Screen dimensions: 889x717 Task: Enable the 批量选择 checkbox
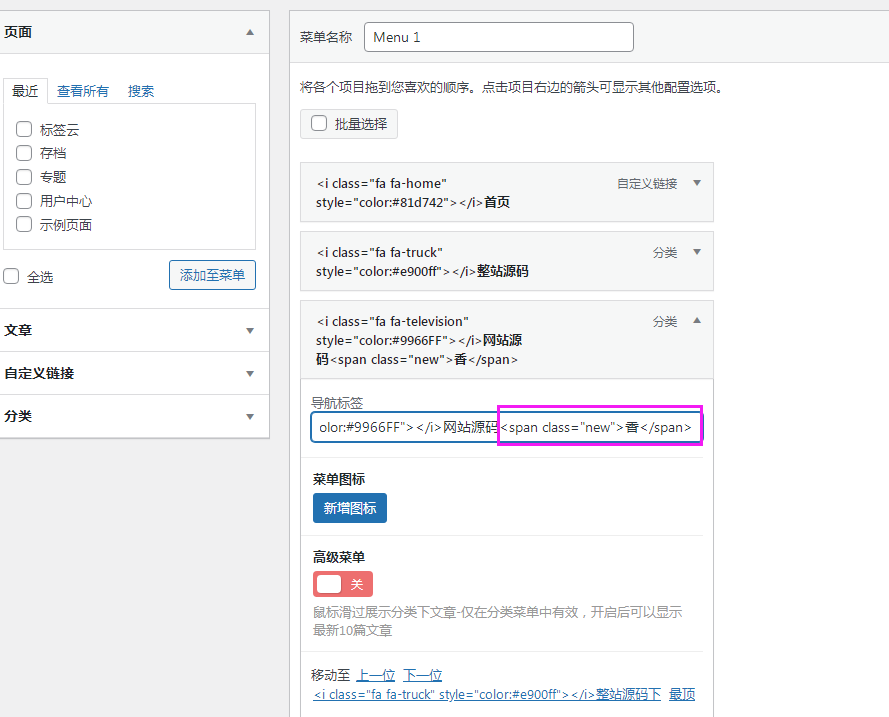pos(319,124)
